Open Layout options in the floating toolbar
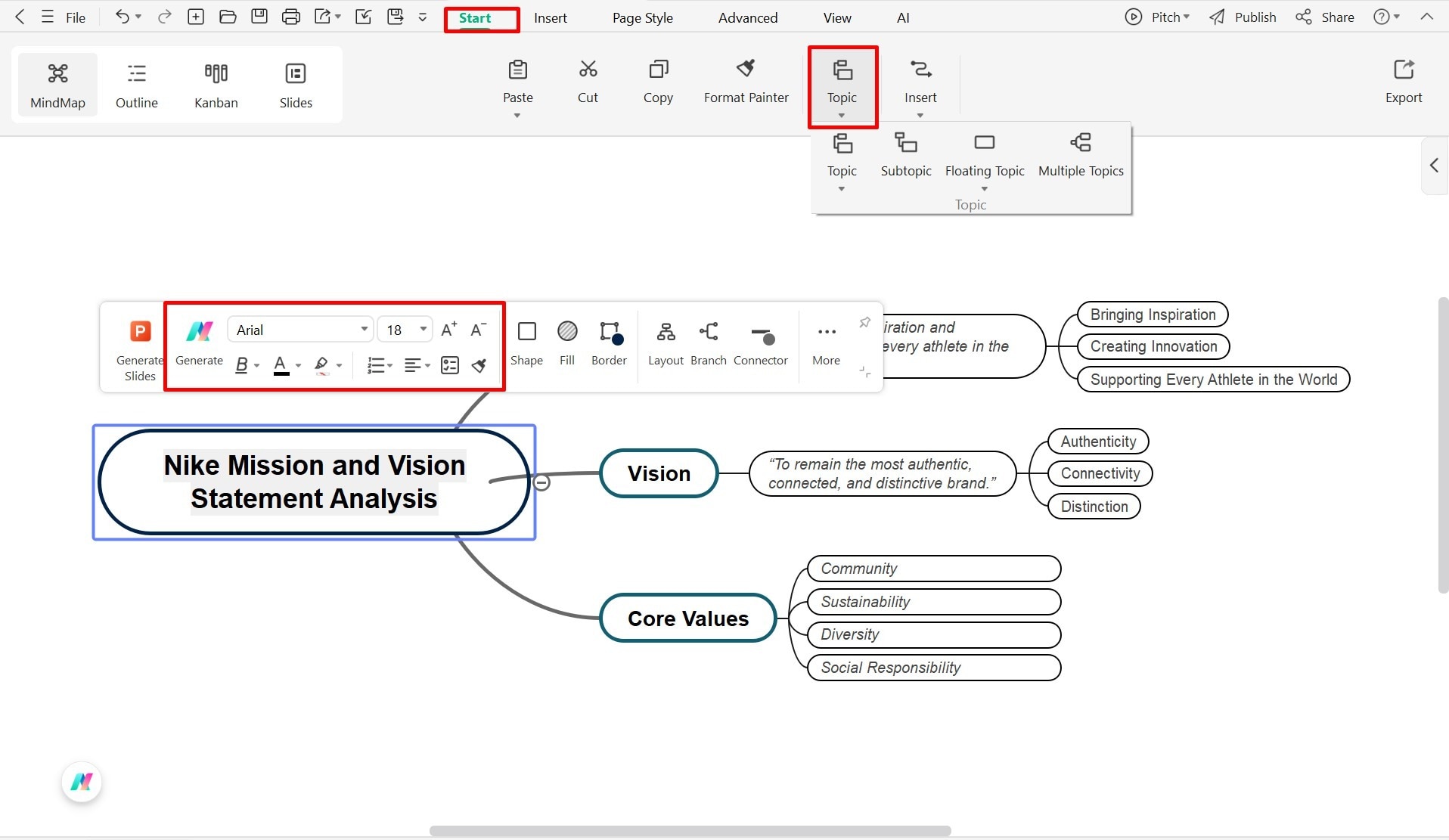Image resolution: width=1449 pixels, height=840 pixels. 666,343
